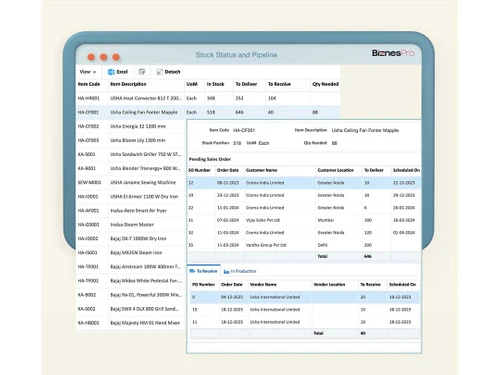Switch to the In Production tab

coord(240,271)
